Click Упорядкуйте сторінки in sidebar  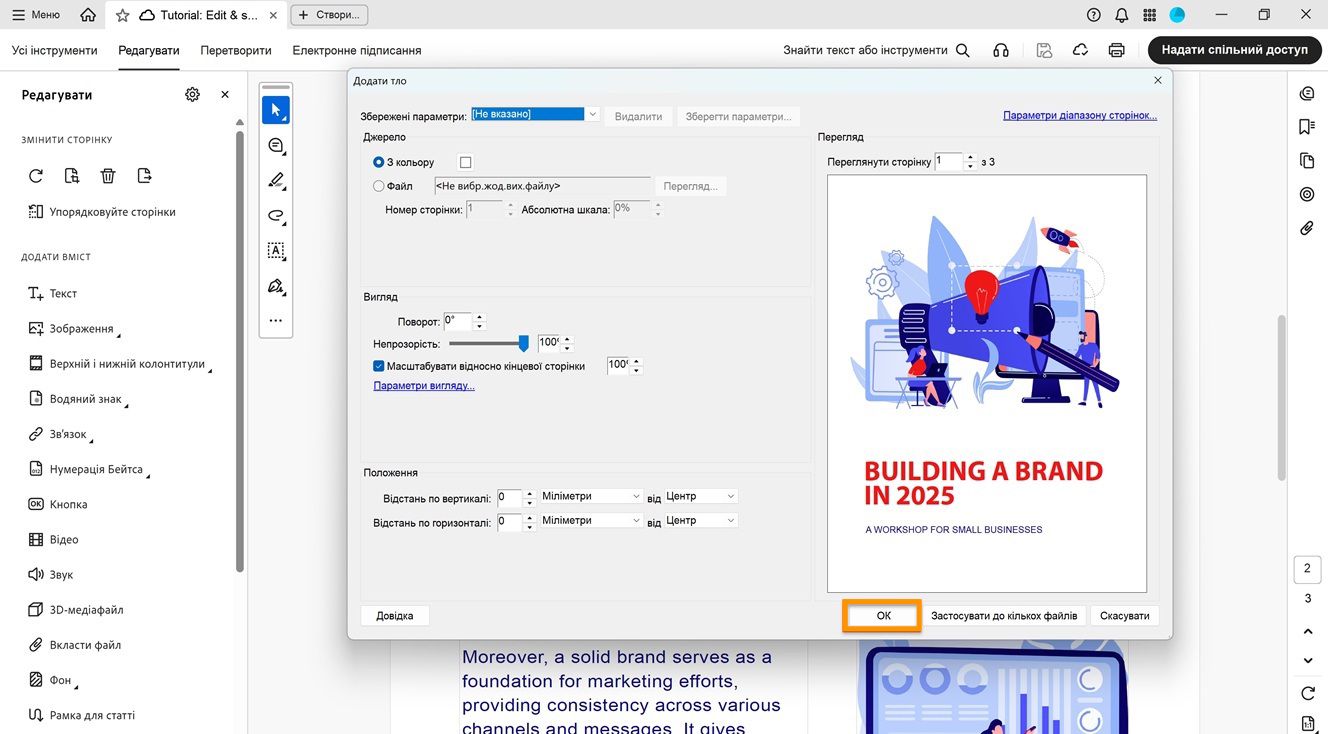[x=101, y=212]
